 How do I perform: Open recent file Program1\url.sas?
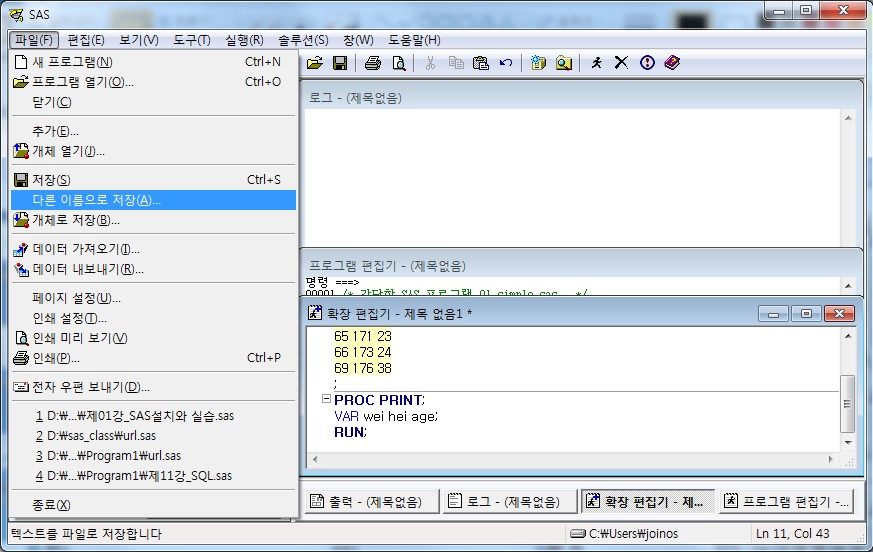tap(153, 456)
